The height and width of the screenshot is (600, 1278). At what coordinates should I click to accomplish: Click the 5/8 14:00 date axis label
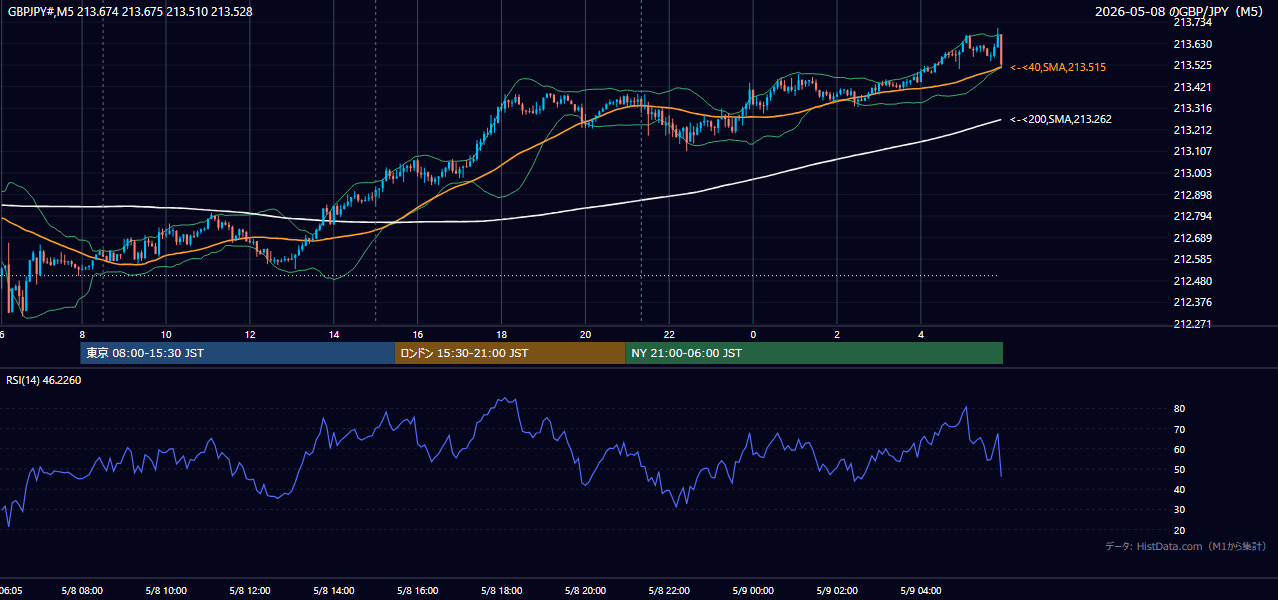click(334, 591)
